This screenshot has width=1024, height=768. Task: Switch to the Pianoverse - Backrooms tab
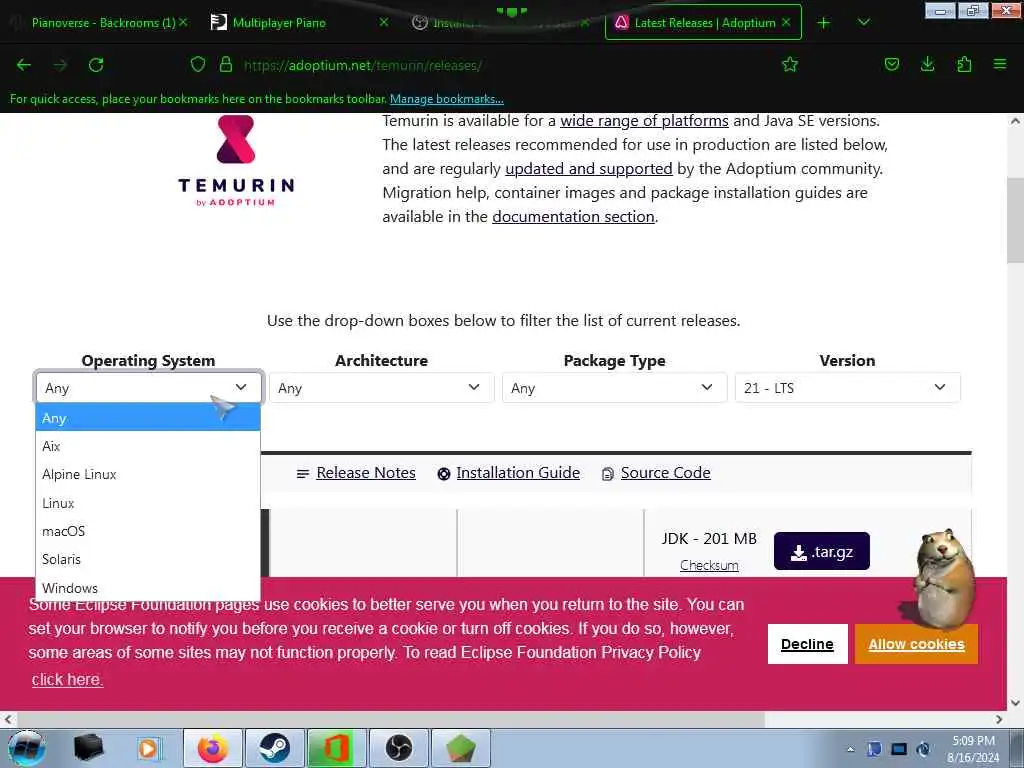(x=103, y=23)
